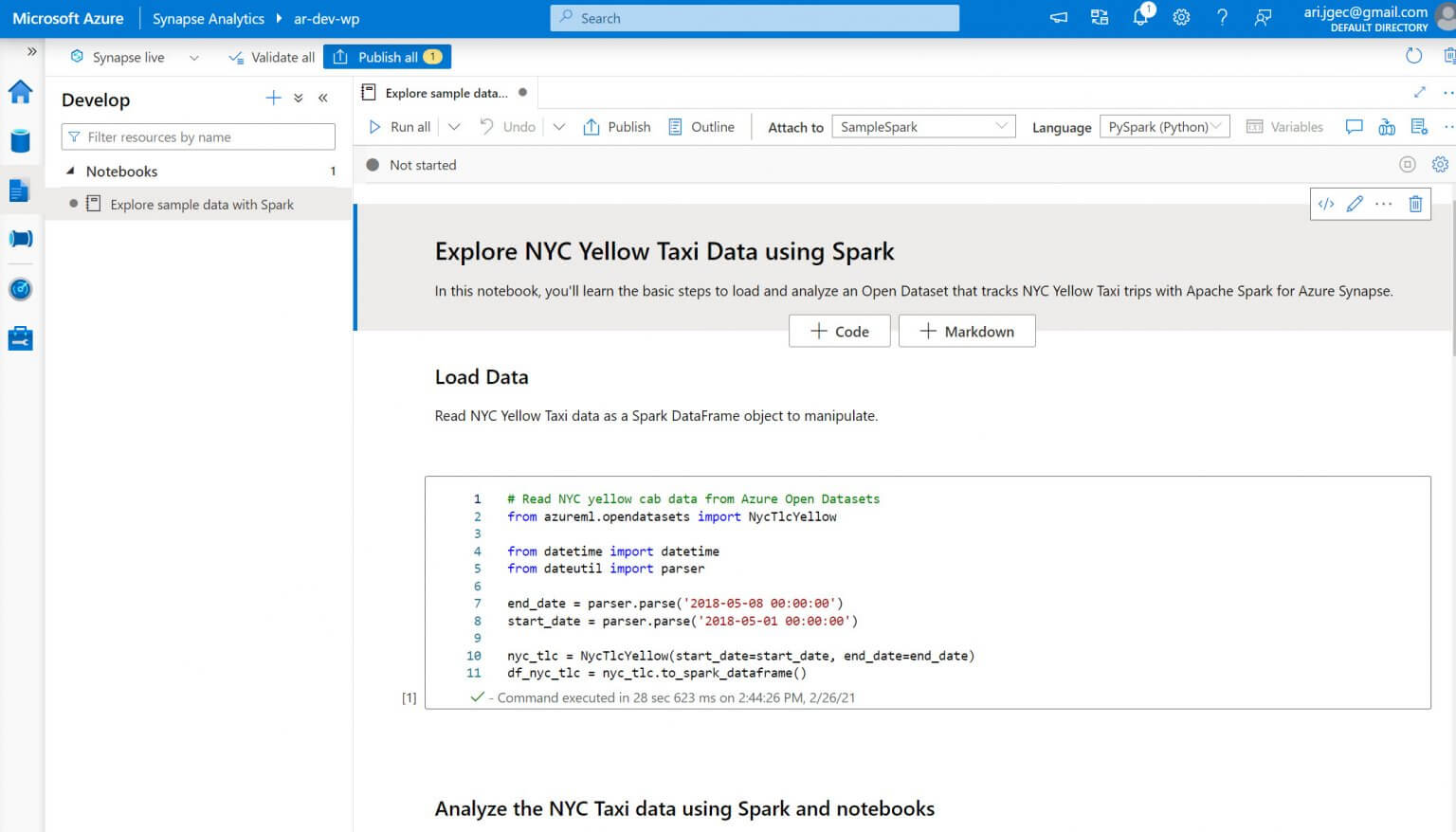The image size is (1456, 832).
Task: Delete the markdown cell via trash icon
Action: point(1415,204)
